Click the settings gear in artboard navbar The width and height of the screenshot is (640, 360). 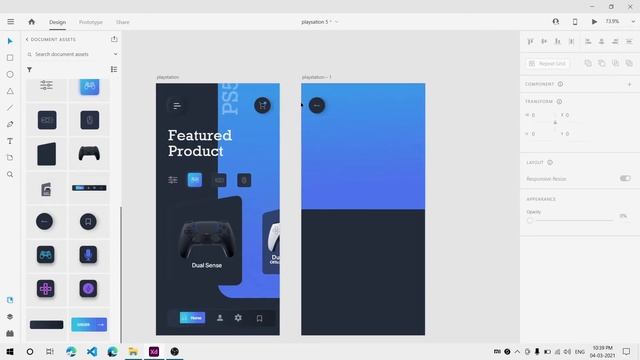(238, 318)
